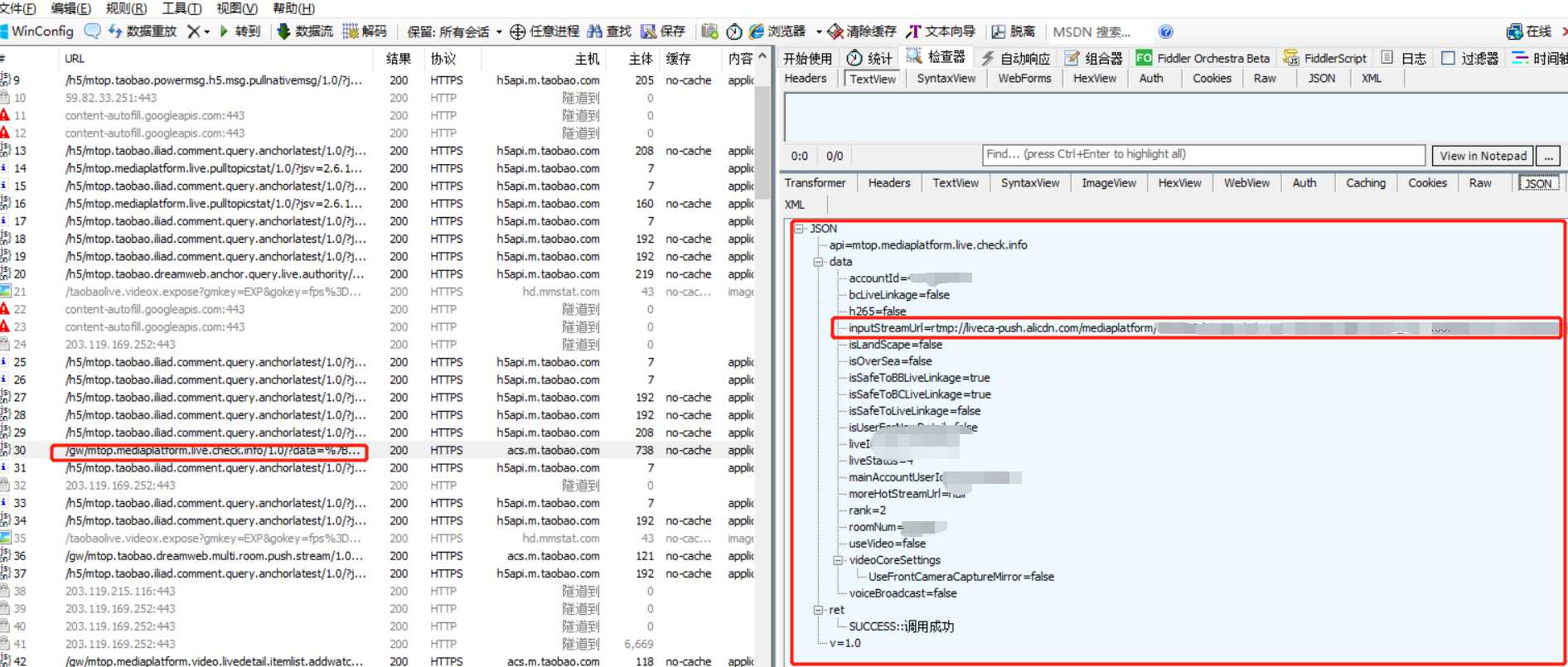Click the 保存 save button
Screen dimensions: 1568x667
tap(663, 31)
